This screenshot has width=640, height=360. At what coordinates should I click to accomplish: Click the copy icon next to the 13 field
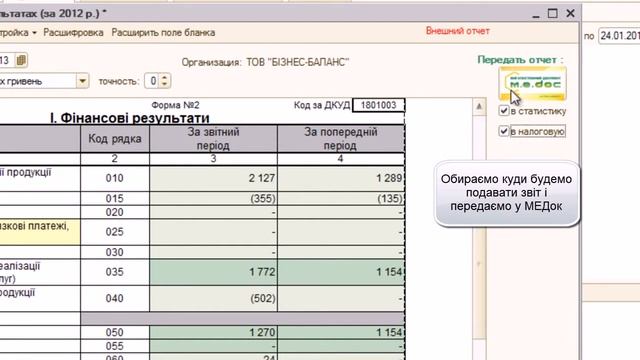point(21,60)
